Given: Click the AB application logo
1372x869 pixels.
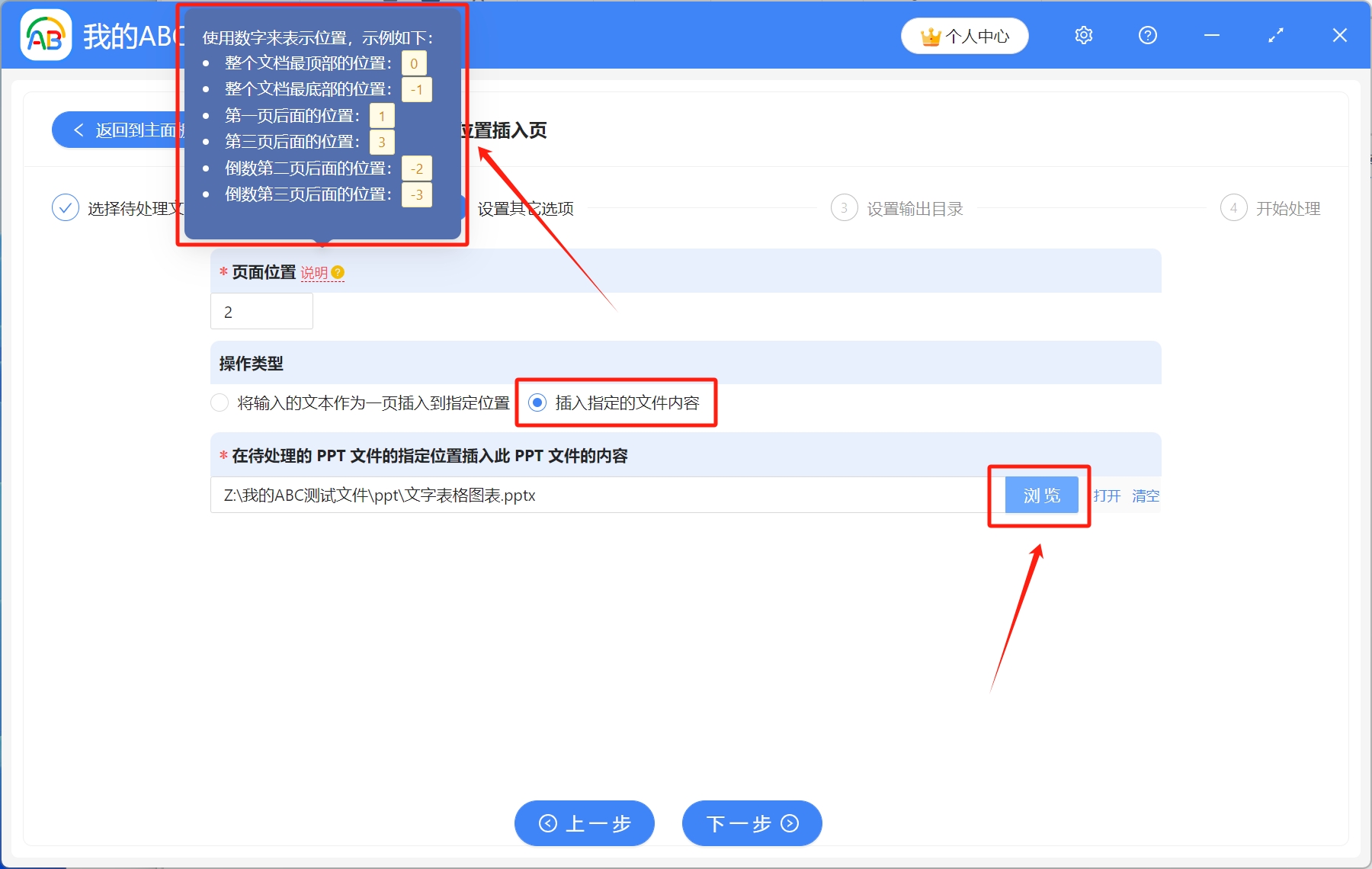Looking at the screenshot, I should click(45, 35).
